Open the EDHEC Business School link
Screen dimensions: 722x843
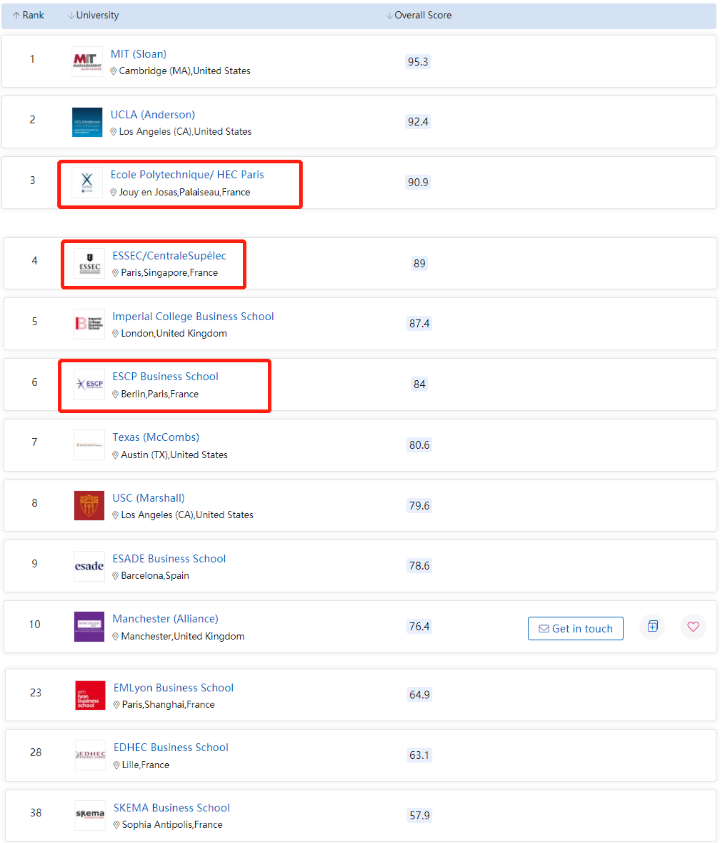pos(171,747)
